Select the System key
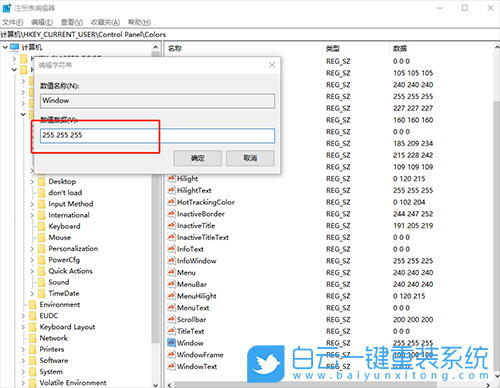 coord(51,372)
